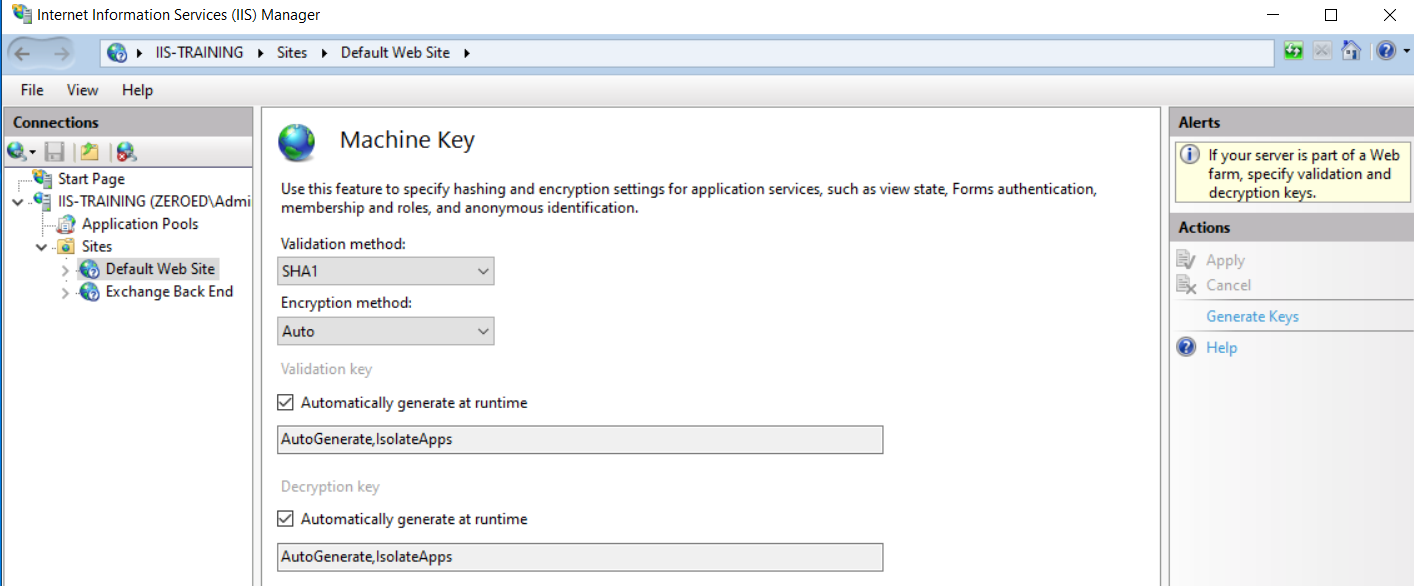Click the green Refresh Page icon
The width and height of the screenshot is (1414, 586).
[x=1294, y=51]
